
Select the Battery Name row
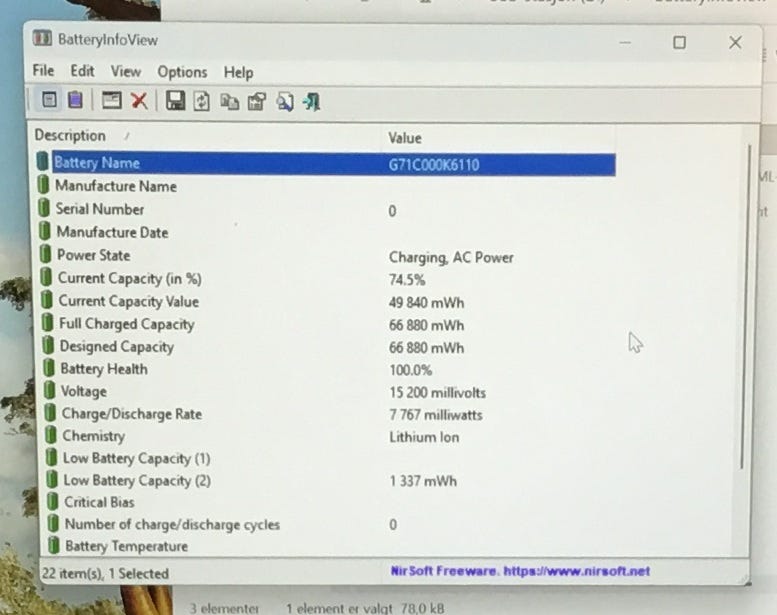tap(326, 164)
